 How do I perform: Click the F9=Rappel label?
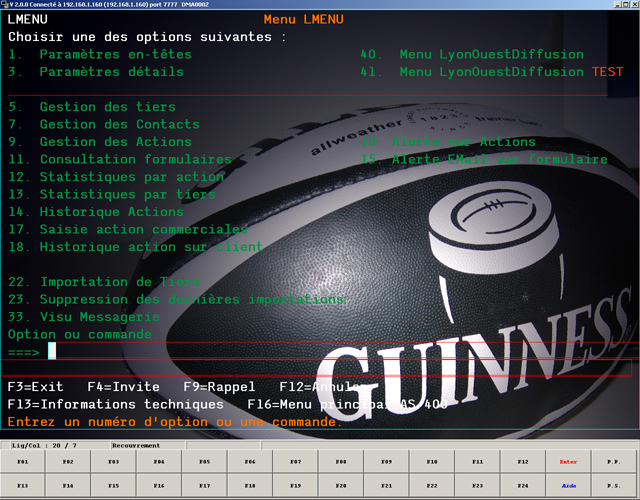pos(219,387)
